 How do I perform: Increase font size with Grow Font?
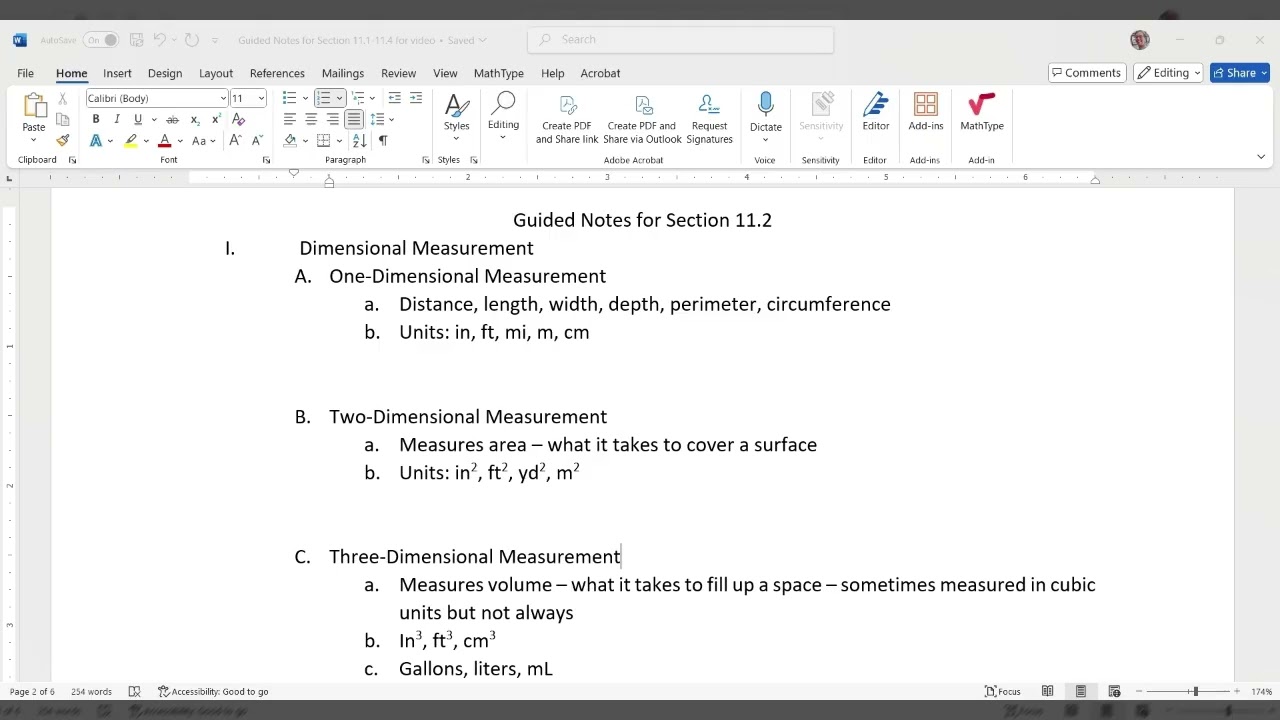click(x=235, y=141)
